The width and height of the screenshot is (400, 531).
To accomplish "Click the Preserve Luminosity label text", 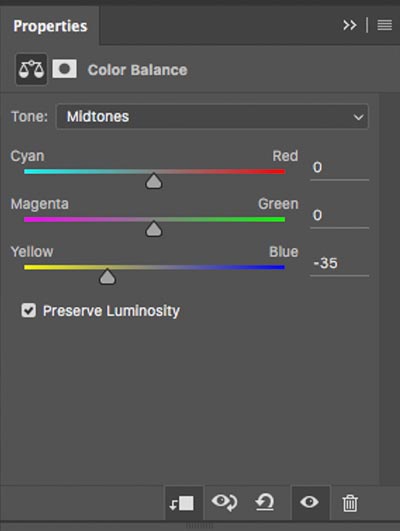I will tap(111, 311).
